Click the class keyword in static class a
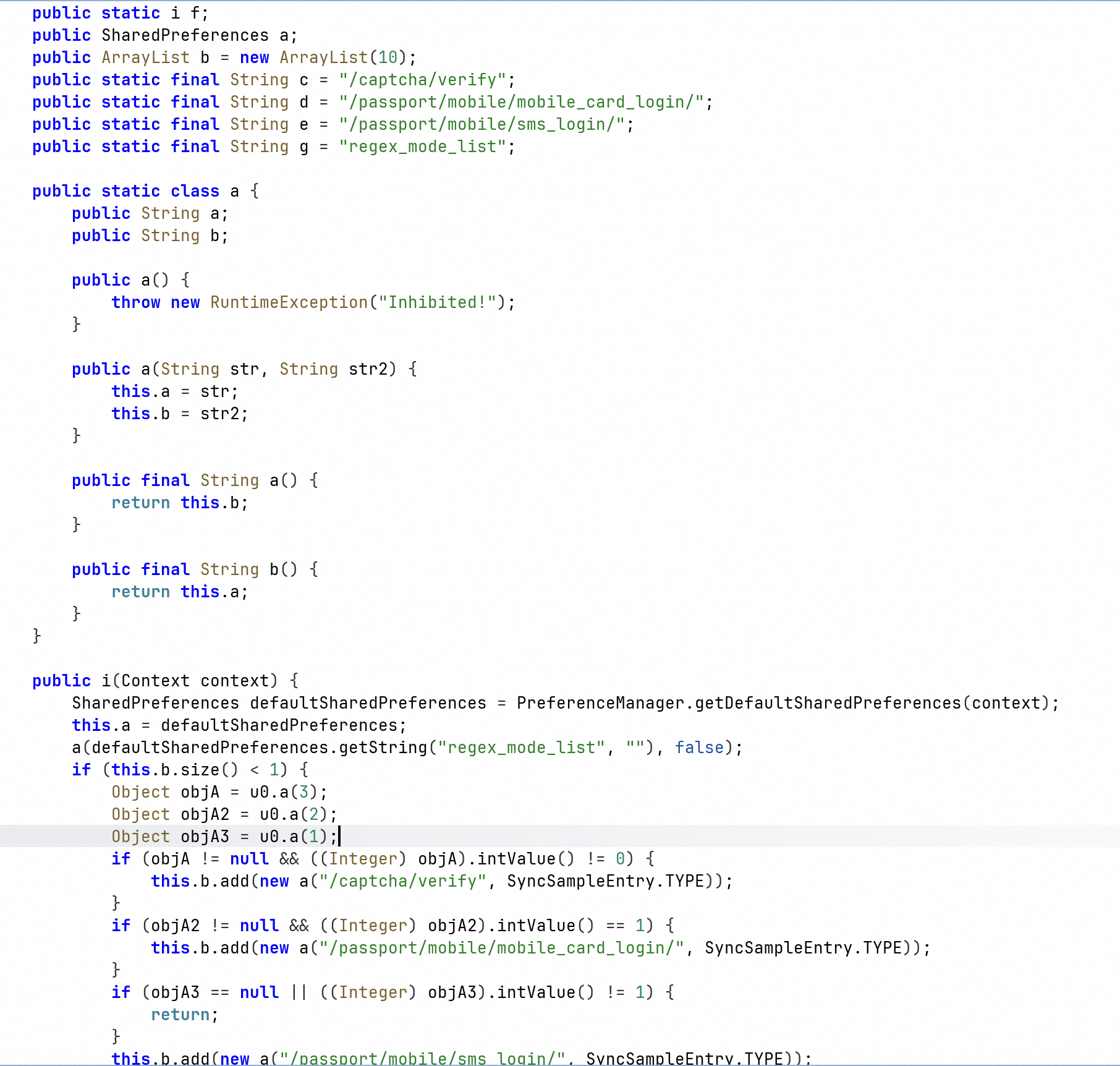Screen dimensions: 1120x1066 pyautogui.click(x=195, y=191)
